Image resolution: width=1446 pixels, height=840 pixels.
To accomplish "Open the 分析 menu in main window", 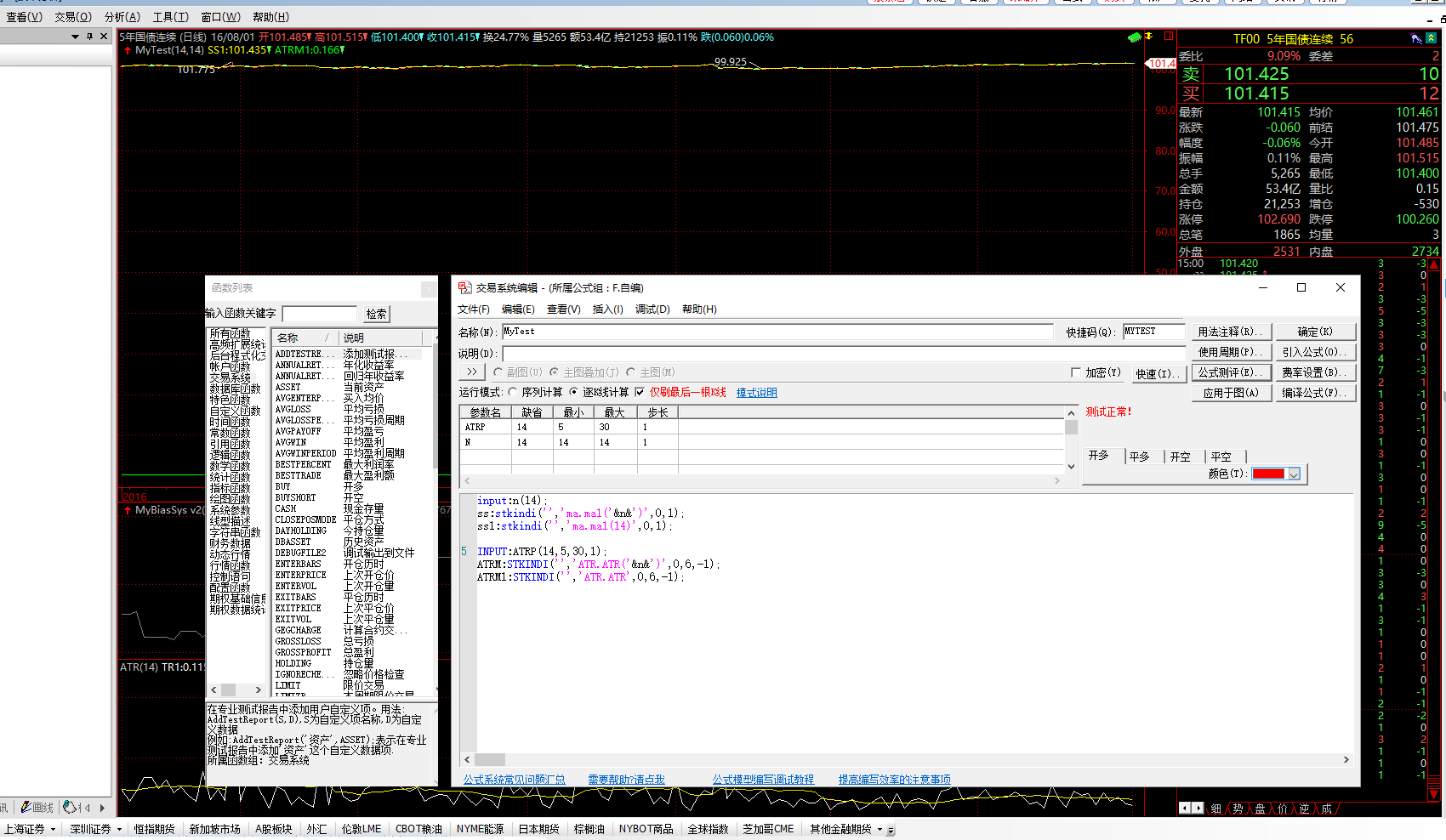I will point(122,17).
